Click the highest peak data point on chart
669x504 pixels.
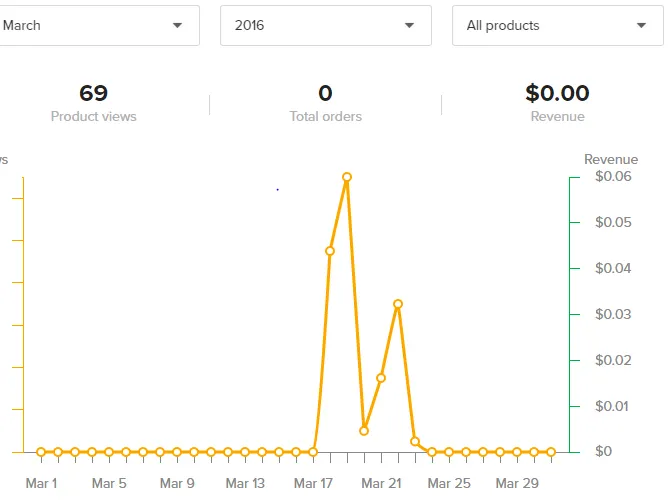(347, 177)
